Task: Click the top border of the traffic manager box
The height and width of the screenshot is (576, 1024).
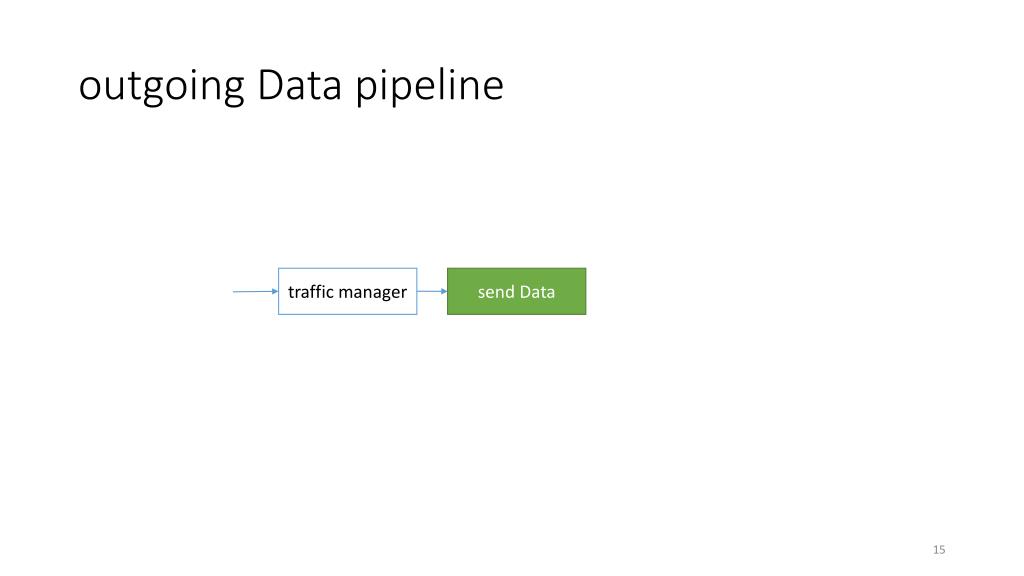Action: tap(347, 268)
